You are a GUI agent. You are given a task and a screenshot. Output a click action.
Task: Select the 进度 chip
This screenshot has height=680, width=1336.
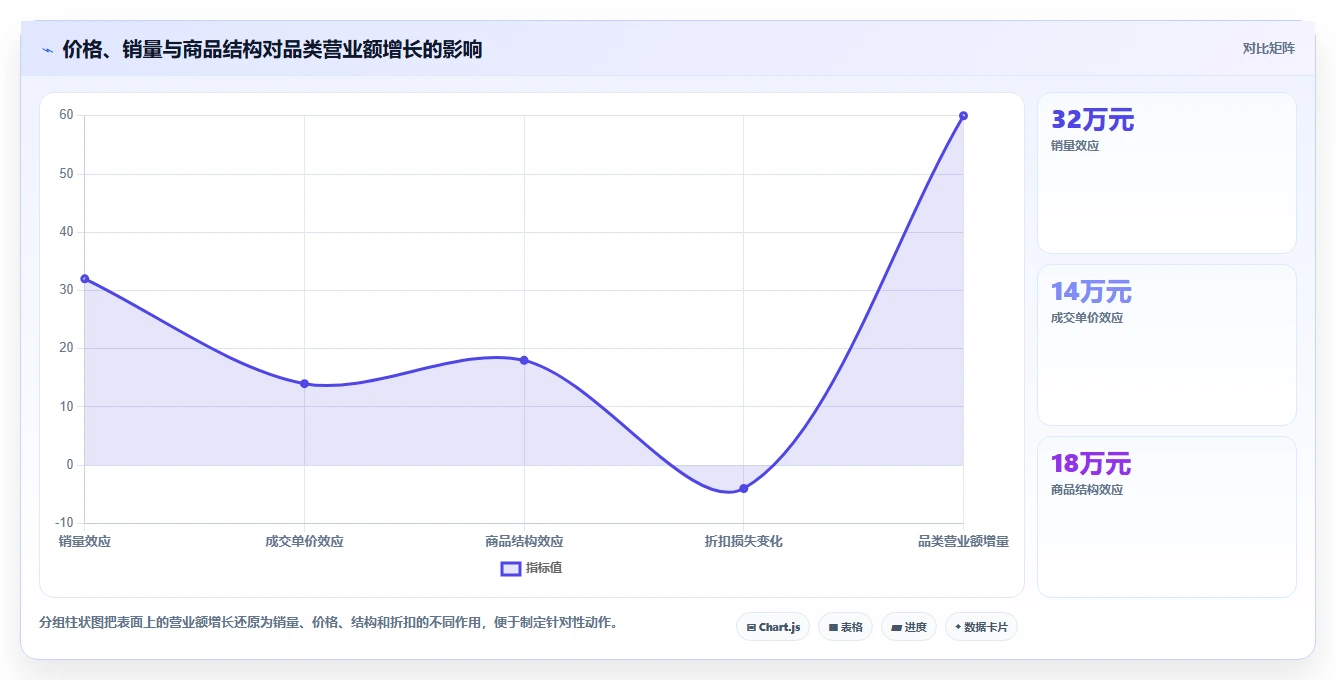click(909, 627)
